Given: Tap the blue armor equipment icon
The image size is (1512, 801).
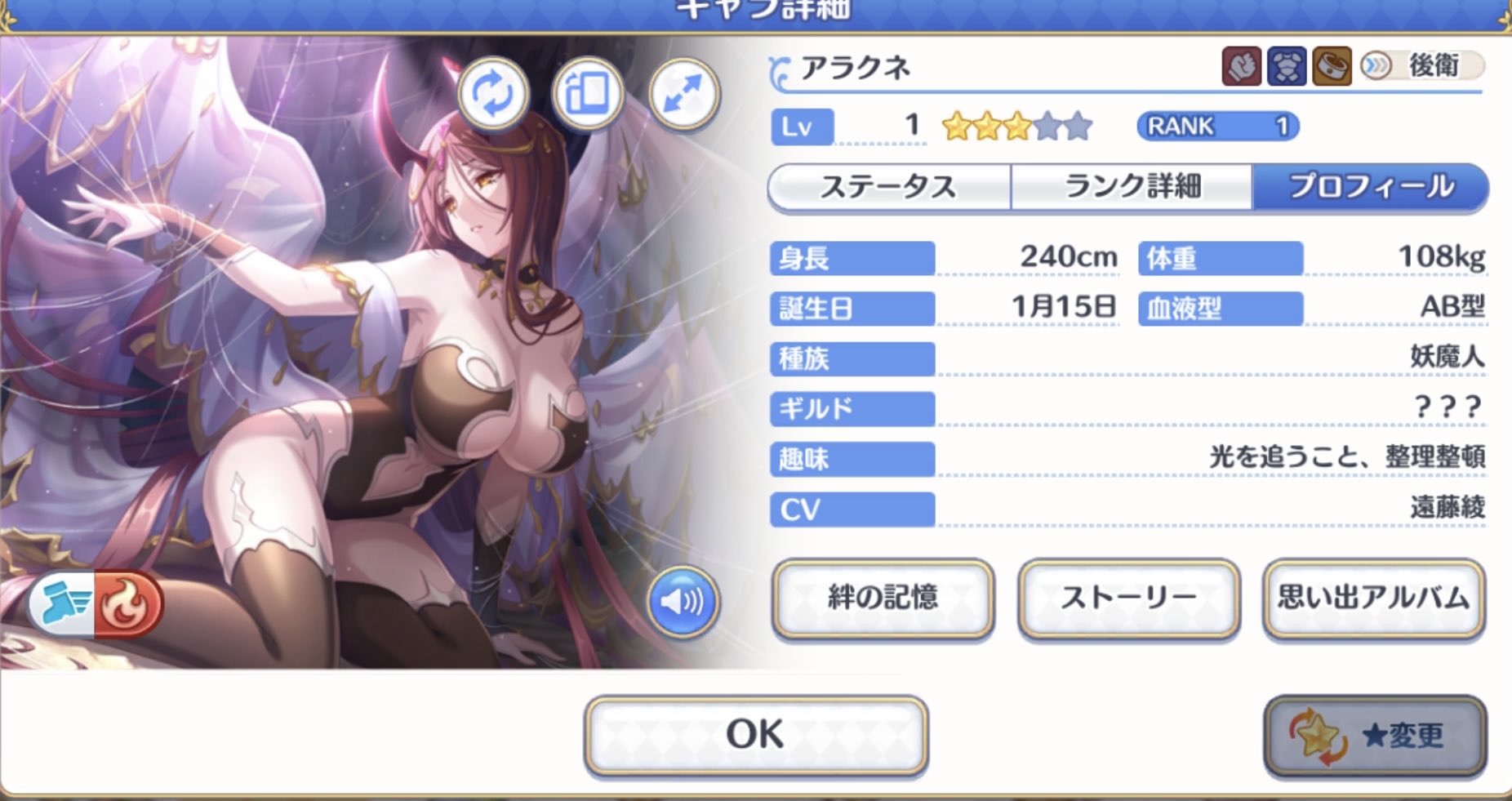Looking at the screenshot, I should (x=1287, y=66).
